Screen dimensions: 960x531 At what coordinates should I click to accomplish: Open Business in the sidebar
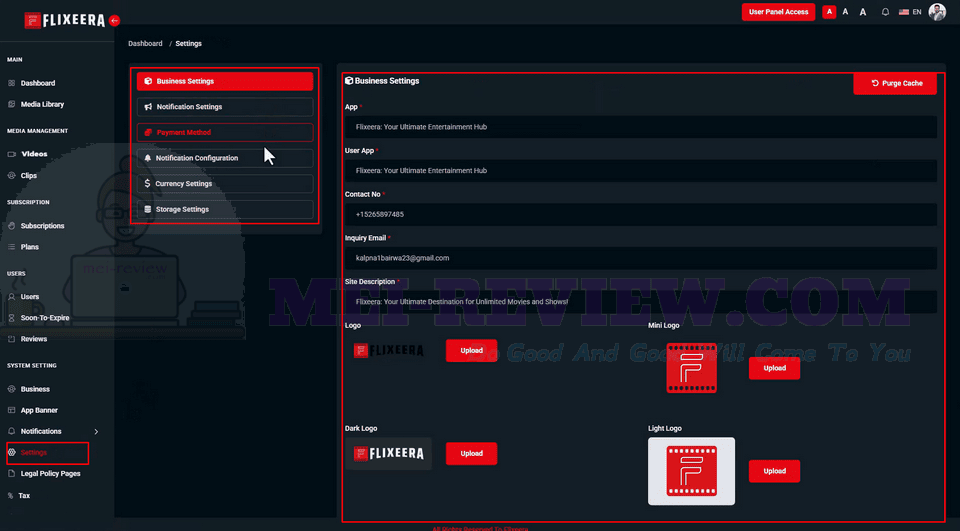pyautogui.click(x=36, y=390)
